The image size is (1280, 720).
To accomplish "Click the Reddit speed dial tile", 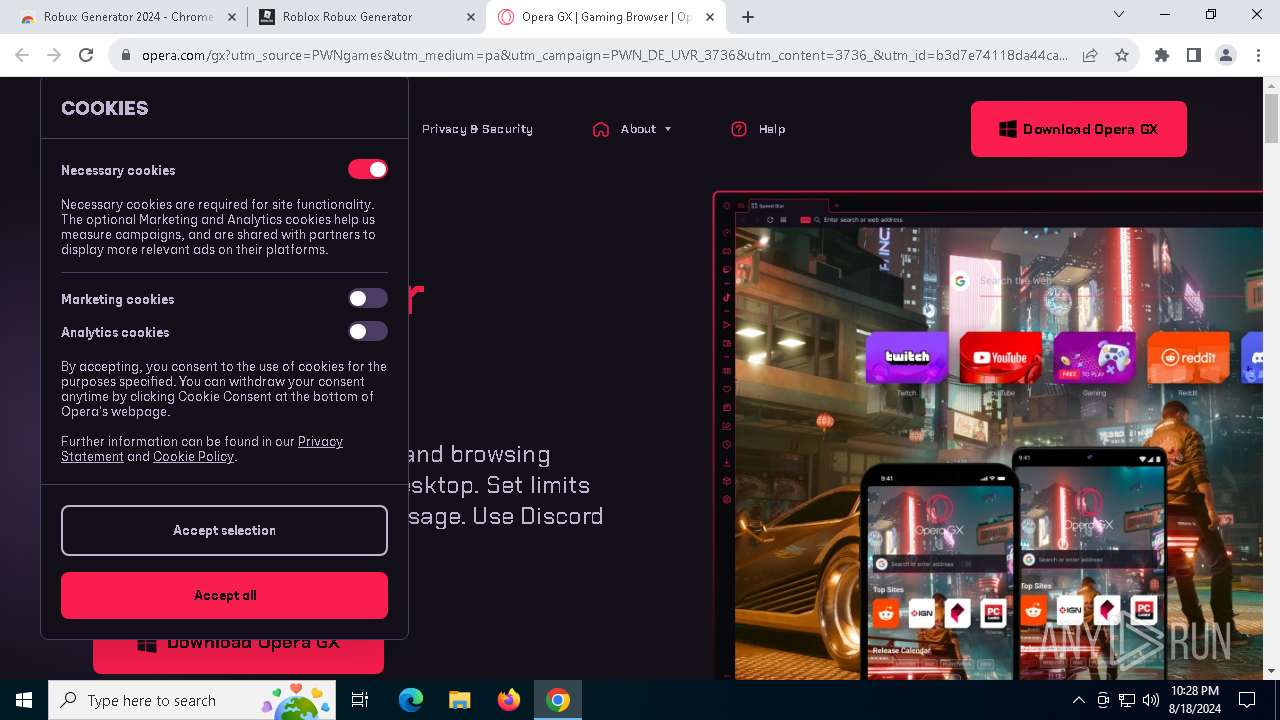I will point(1188,357).
